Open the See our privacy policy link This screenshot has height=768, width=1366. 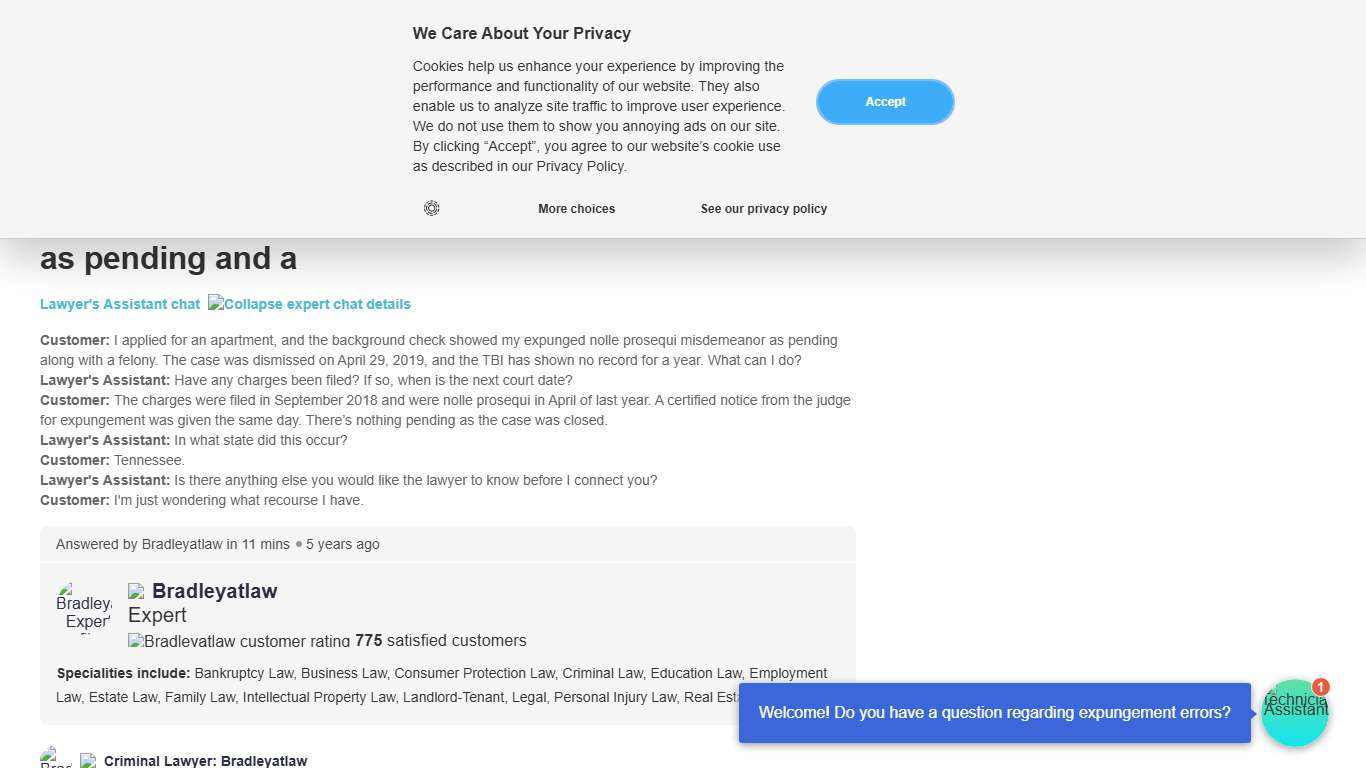[x=763, y=209]
